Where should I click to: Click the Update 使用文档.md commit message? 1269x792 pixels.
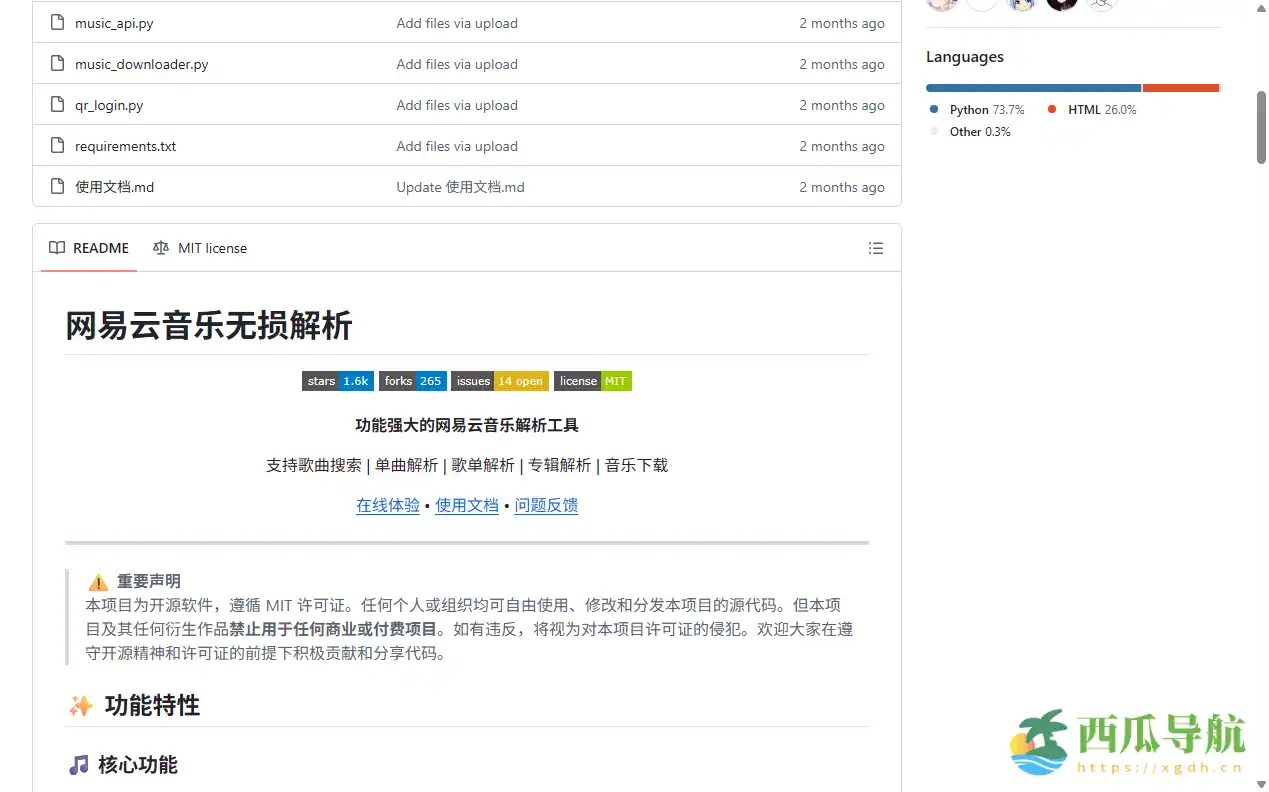point(460,186)
